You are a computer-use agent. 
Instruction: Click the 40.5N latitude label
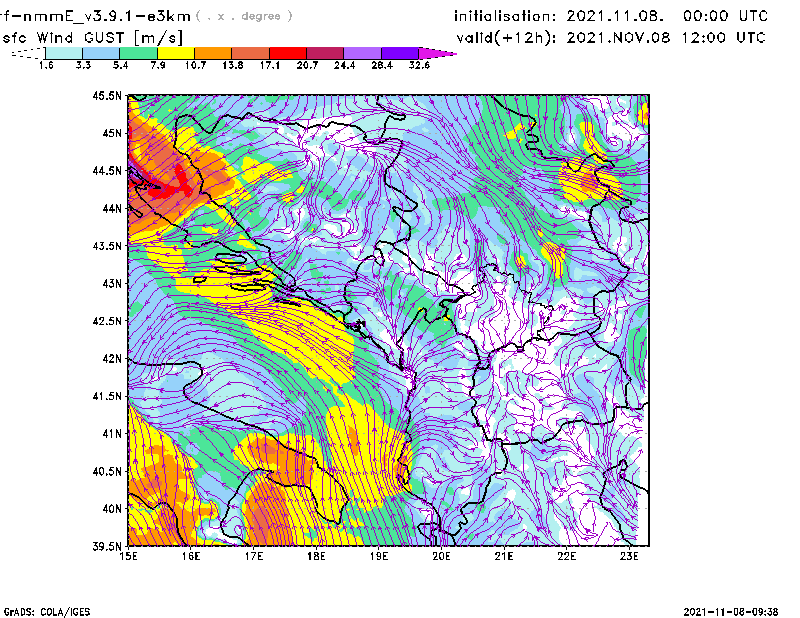[107, 471]
